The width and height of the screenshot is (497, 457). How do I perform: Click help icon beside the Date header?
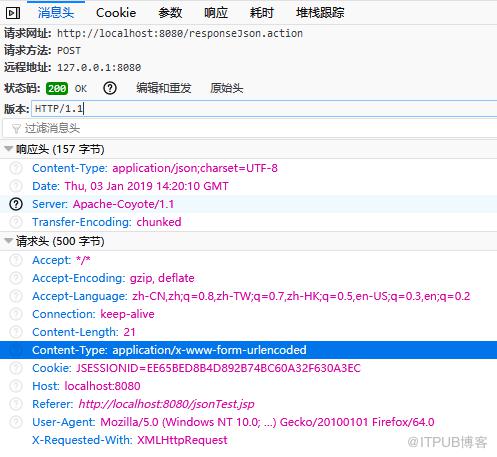coord(16,186)
